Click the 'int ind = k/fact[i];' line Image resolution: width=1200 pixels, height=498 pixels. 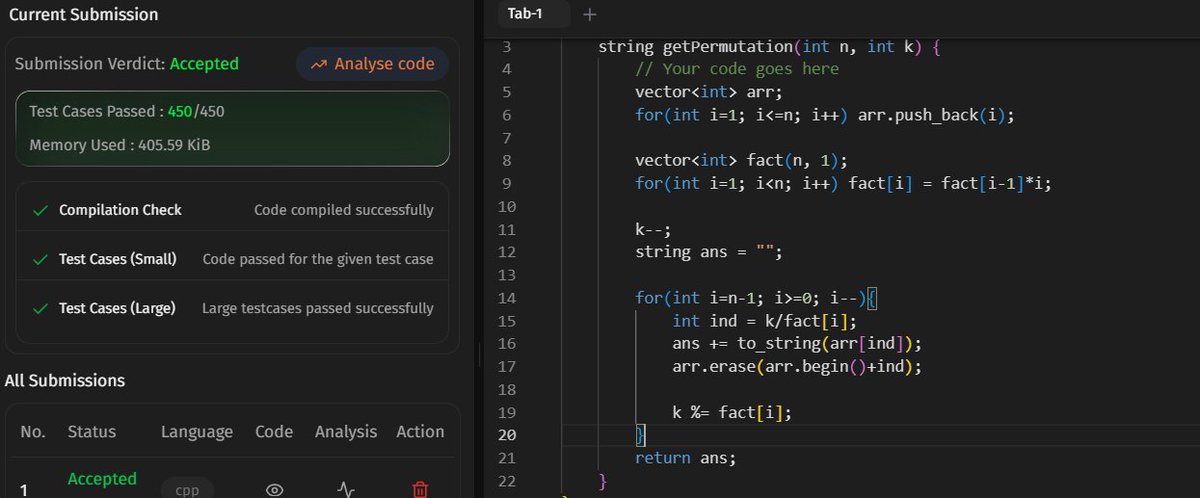coord(765,321)
